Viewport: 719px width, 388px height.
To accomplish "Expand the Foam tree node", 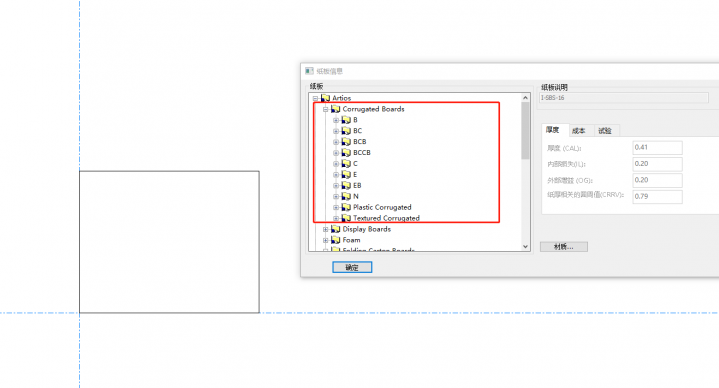I will (x=326, y=240).
